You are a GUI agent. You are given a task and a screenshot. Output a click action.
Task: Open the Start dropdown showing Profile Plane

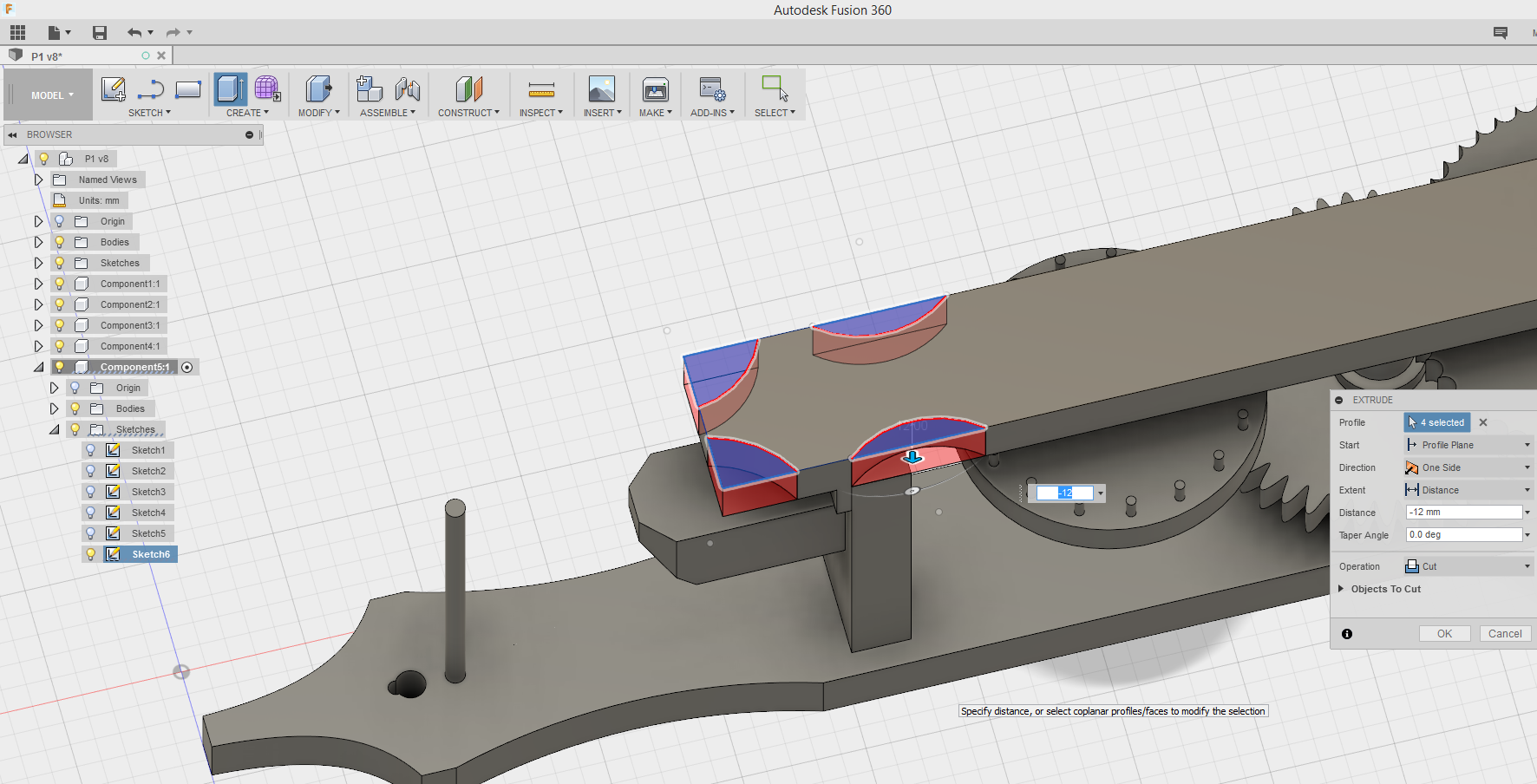(x=1468, y=445)
